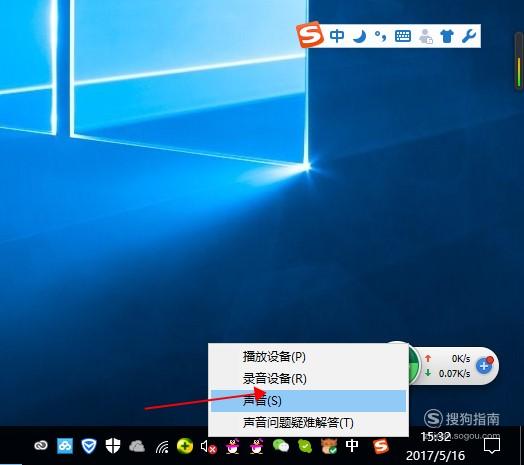Open the Action Center notification icon
This screenshot has width=524, height=465.
(x=492, y=446)
